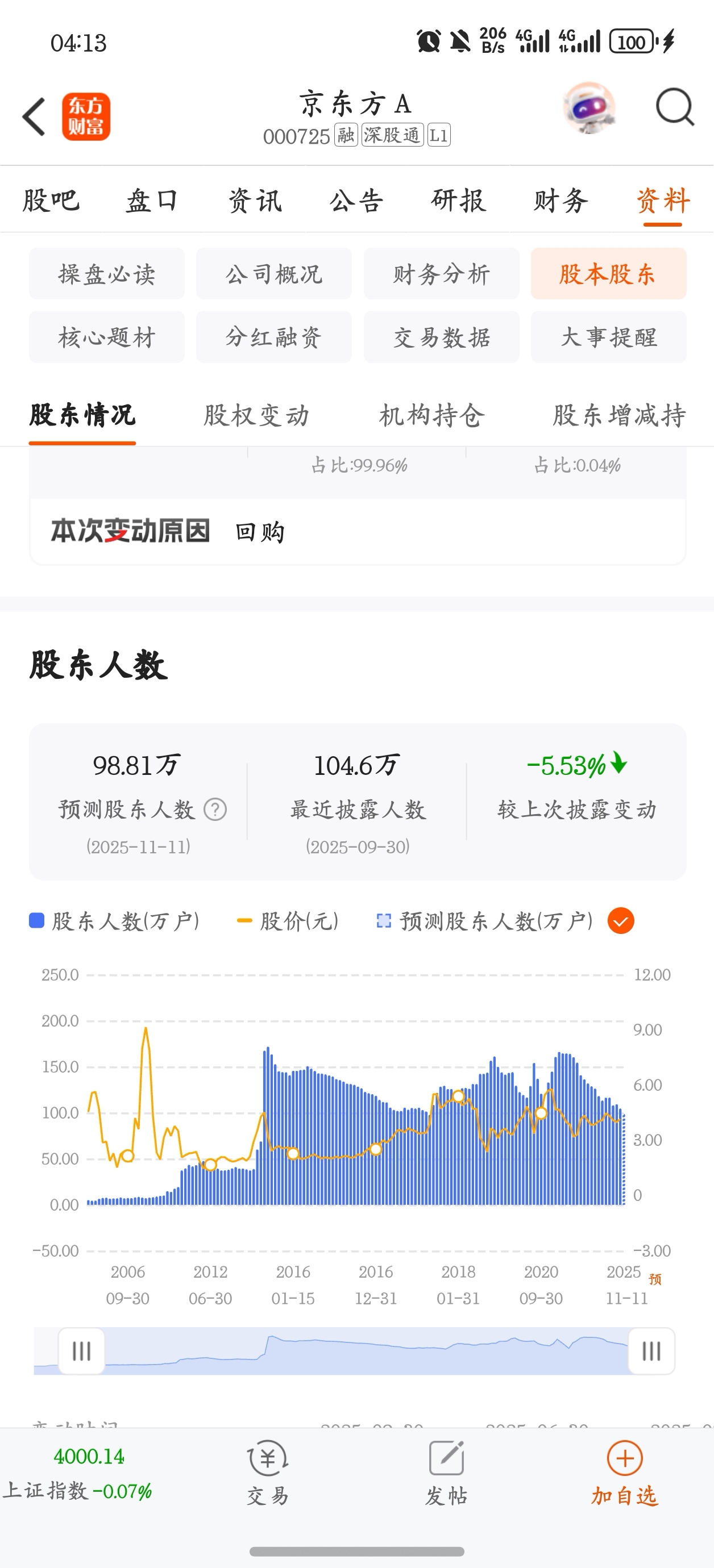Viewport: 714px width, 1568px height.
Task: Switch to 股东增减持 sub-tab
Action: pos(620,415)
